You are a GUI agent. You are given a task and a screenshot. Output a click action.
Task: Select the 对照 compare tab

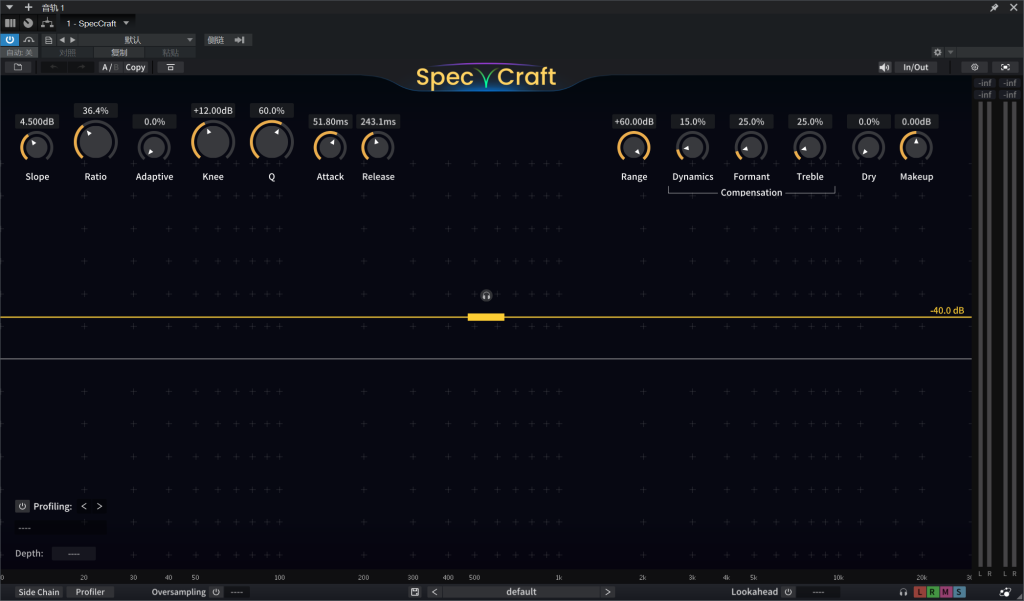(x=67, y=52)
